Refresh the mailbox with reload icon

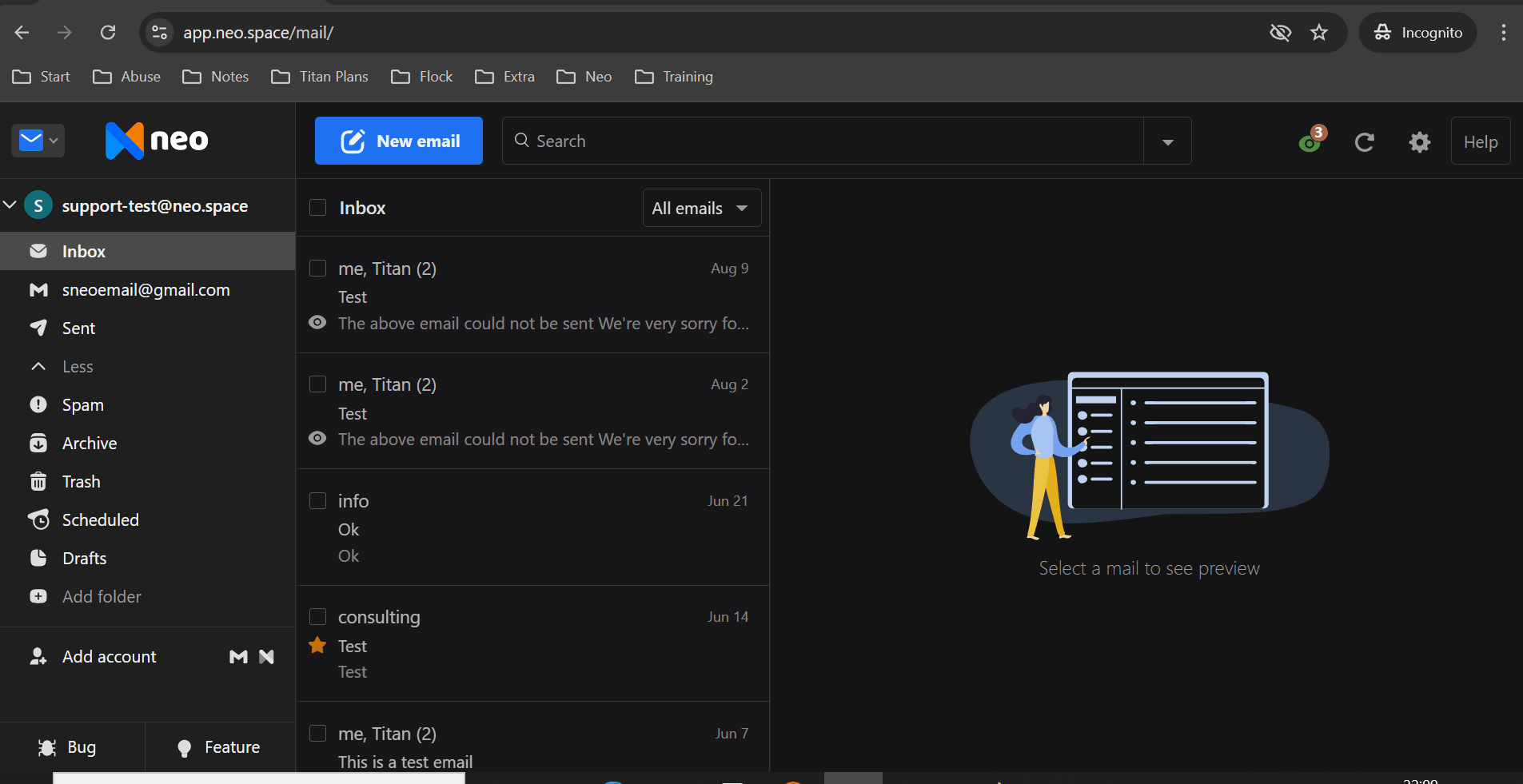point(1364,142)
